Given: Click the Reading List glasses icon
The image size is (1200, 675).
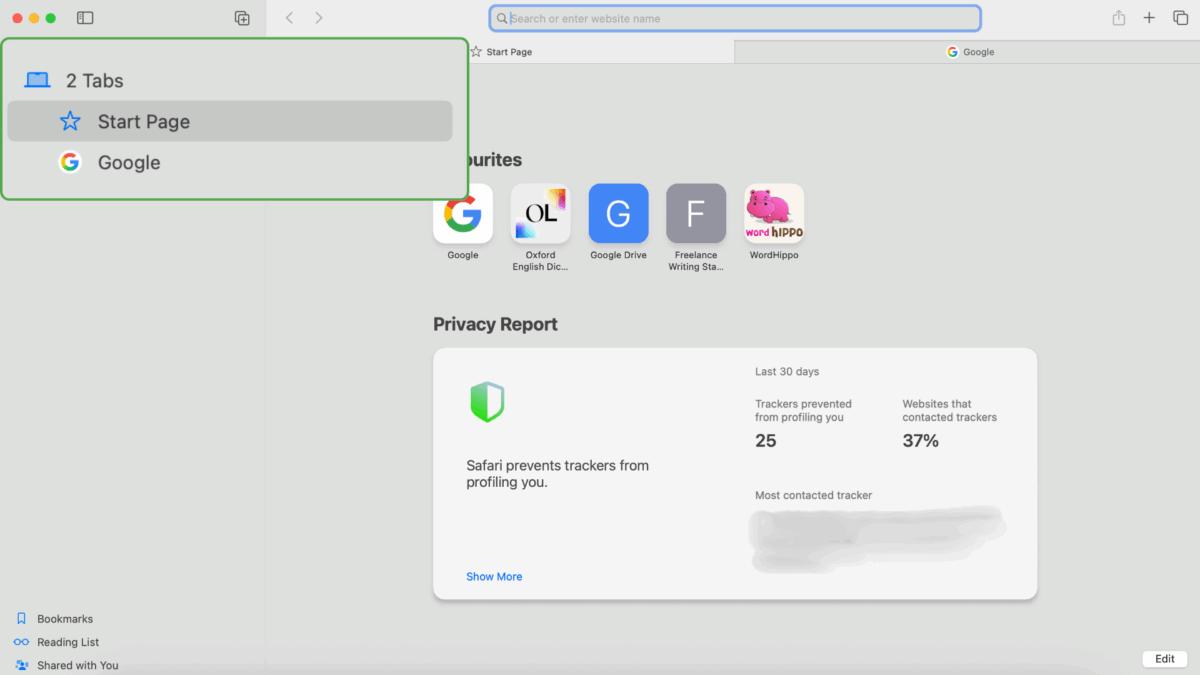Looking at the screenshot, I should pyautogui.click(x=21, y=642).
